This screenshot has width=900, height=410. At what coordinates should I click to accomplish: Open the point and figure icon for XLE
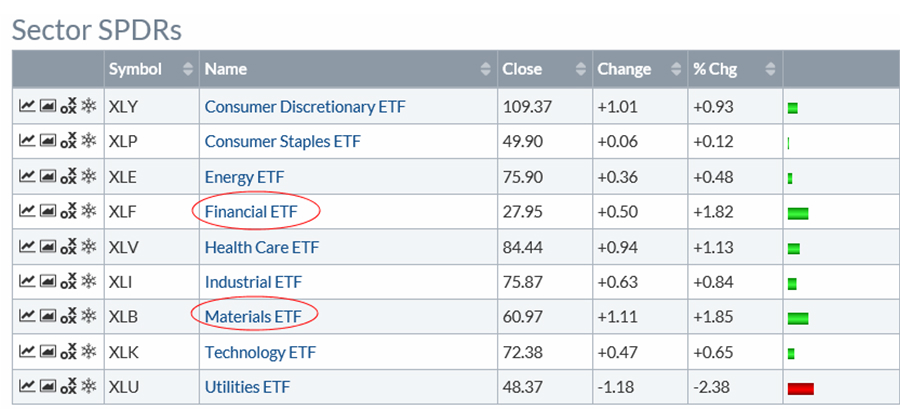(x=68, y=177)
